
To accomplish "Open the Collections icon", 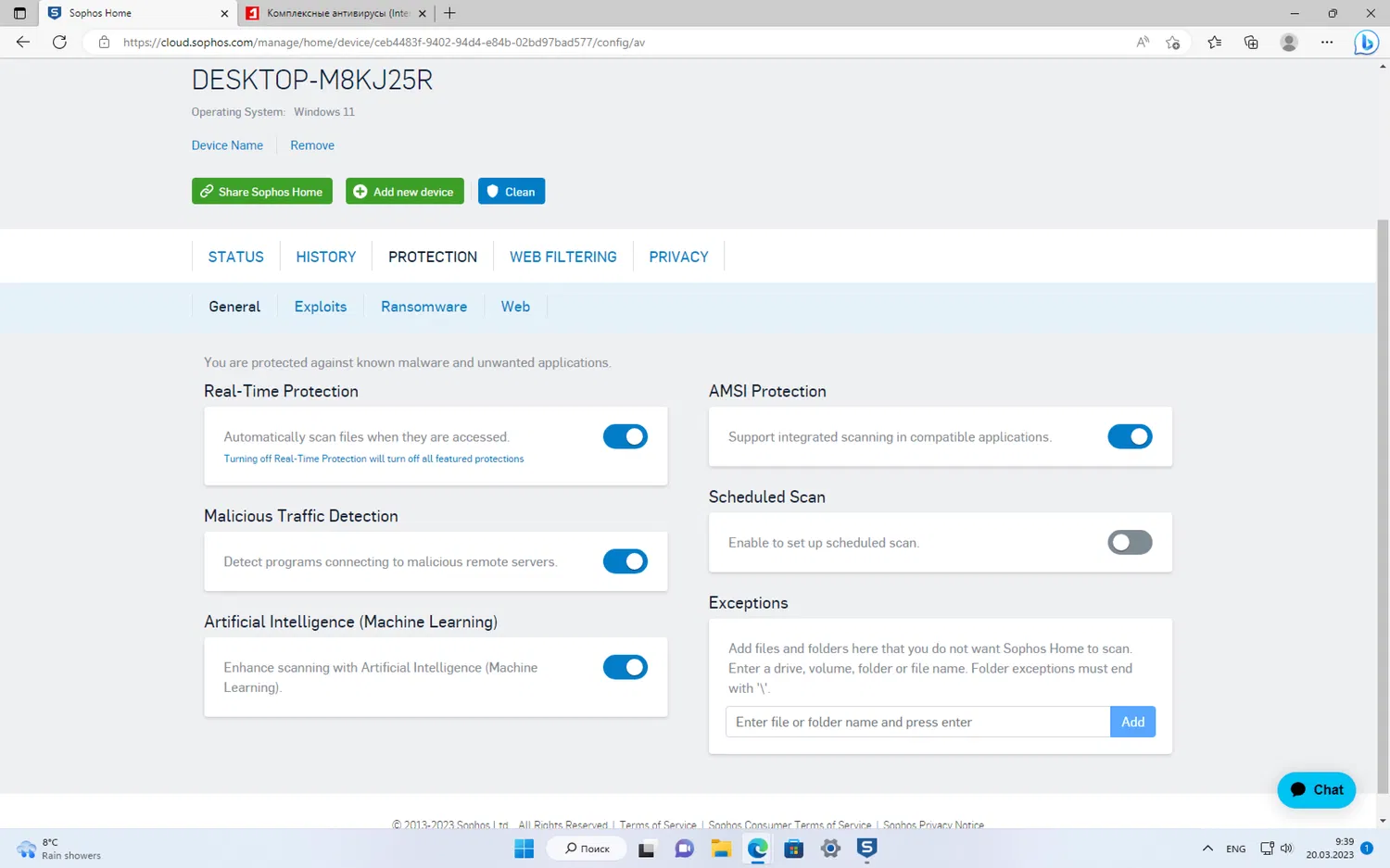I will click(x=1251, y=42).
